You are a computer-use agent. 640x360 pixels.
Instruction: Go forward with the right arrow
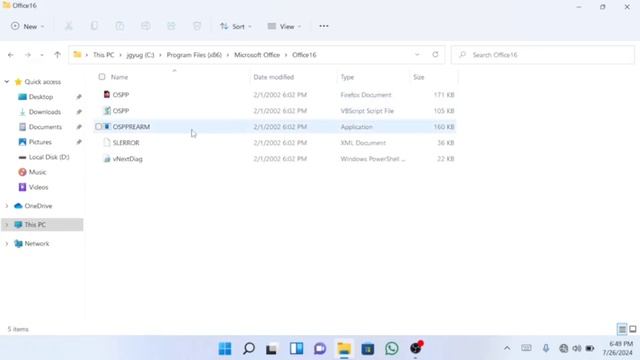tap(28, 55)
